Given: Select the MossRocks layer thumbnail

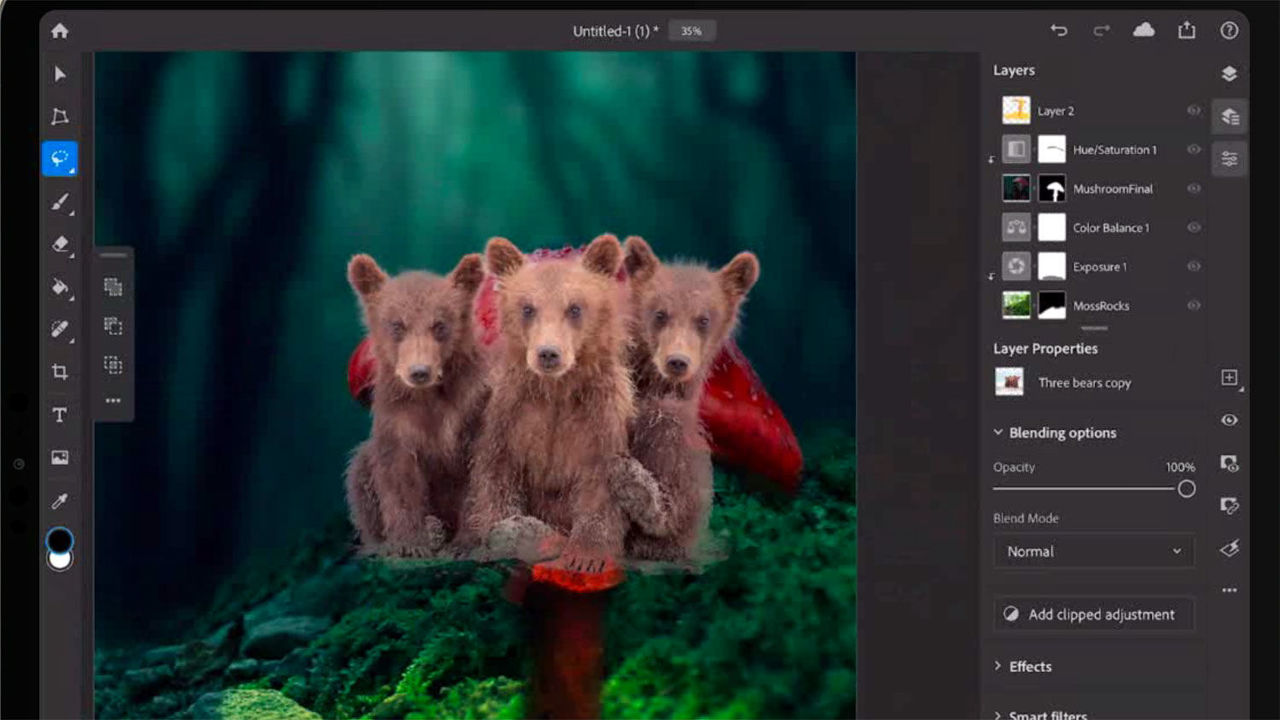Looking at the screenshot, I should coord(1016,305).
